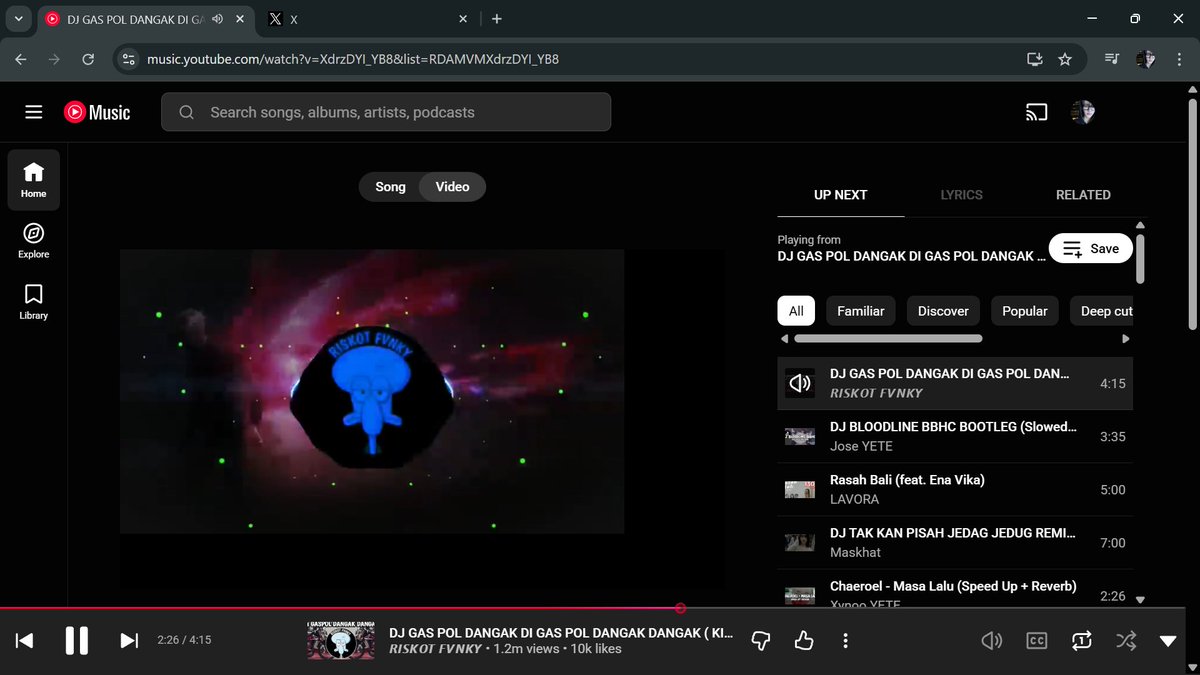Click the LAVORA artist name
The height and width of the screenshot is (675, 1200).
click(854, 499)
